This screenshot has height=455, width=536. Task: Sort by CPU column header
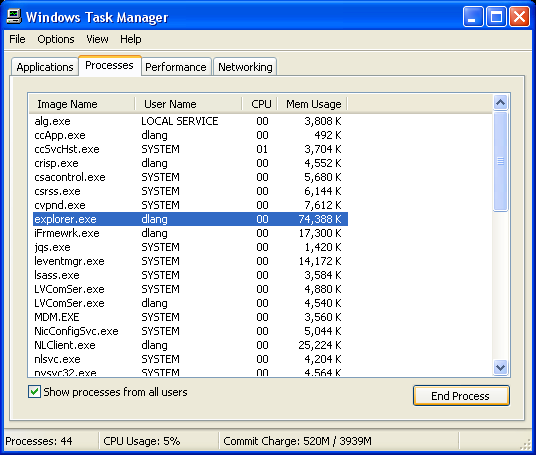[x=260, y=104]
